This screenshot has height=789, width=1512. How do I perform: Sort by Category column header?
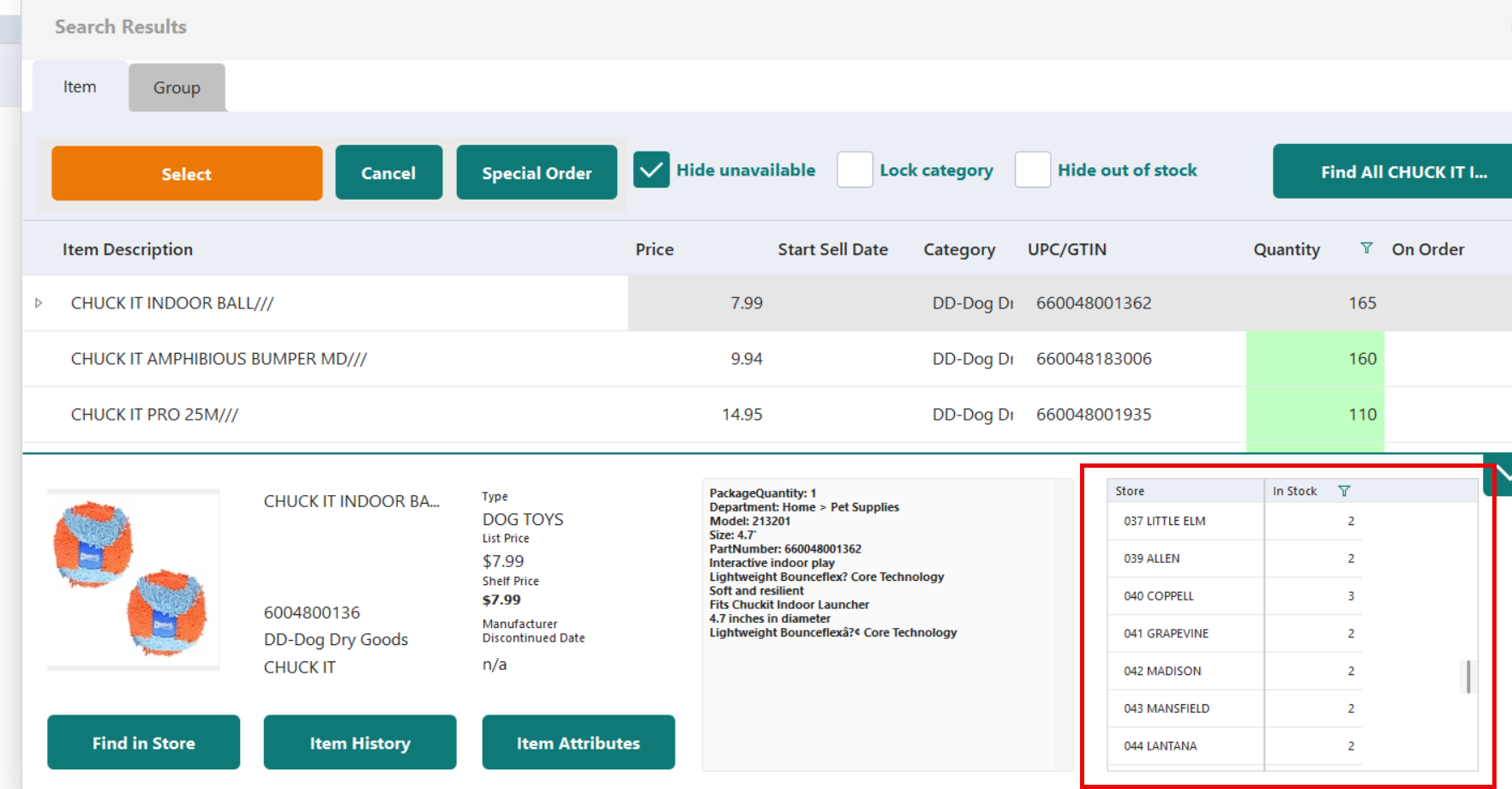[x=959, y=249]
